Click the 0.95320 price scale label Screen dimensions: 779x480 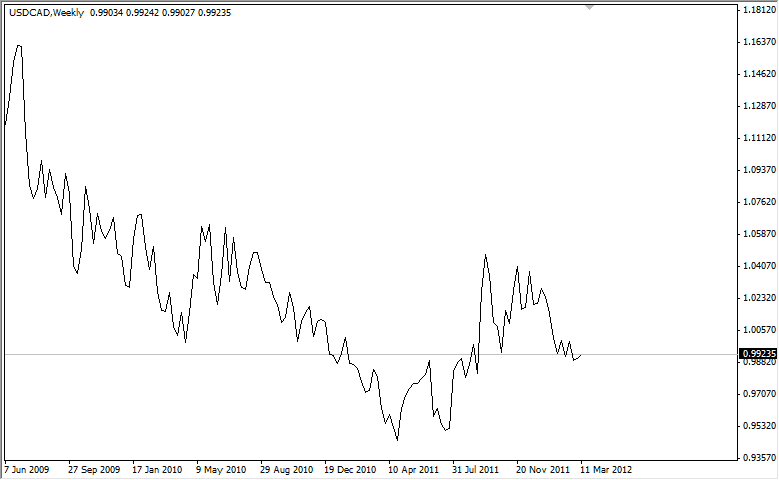(759, 426)
